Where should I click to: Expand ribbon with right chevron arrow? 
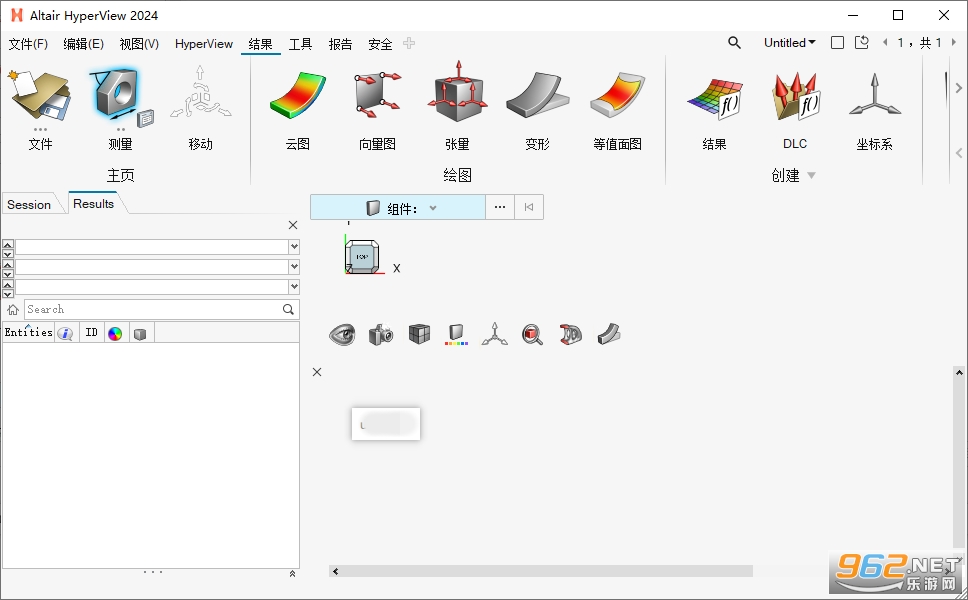click(959, 88)
